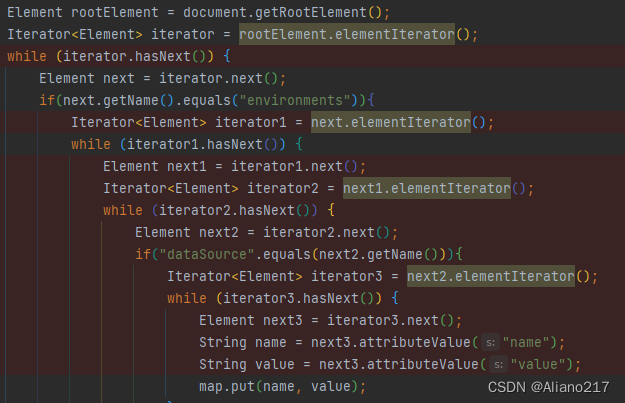Screen dimensions: 625x403
Task: Place cursor on "environments" string literal
Action: 295,100
